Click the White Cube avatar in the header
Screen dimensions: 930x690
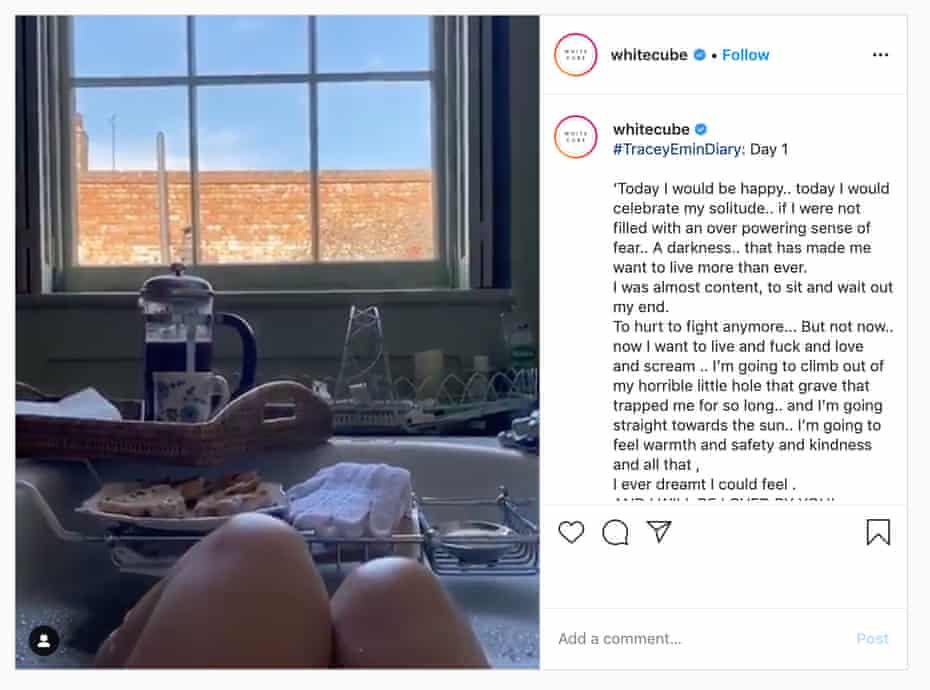[575, 55]
